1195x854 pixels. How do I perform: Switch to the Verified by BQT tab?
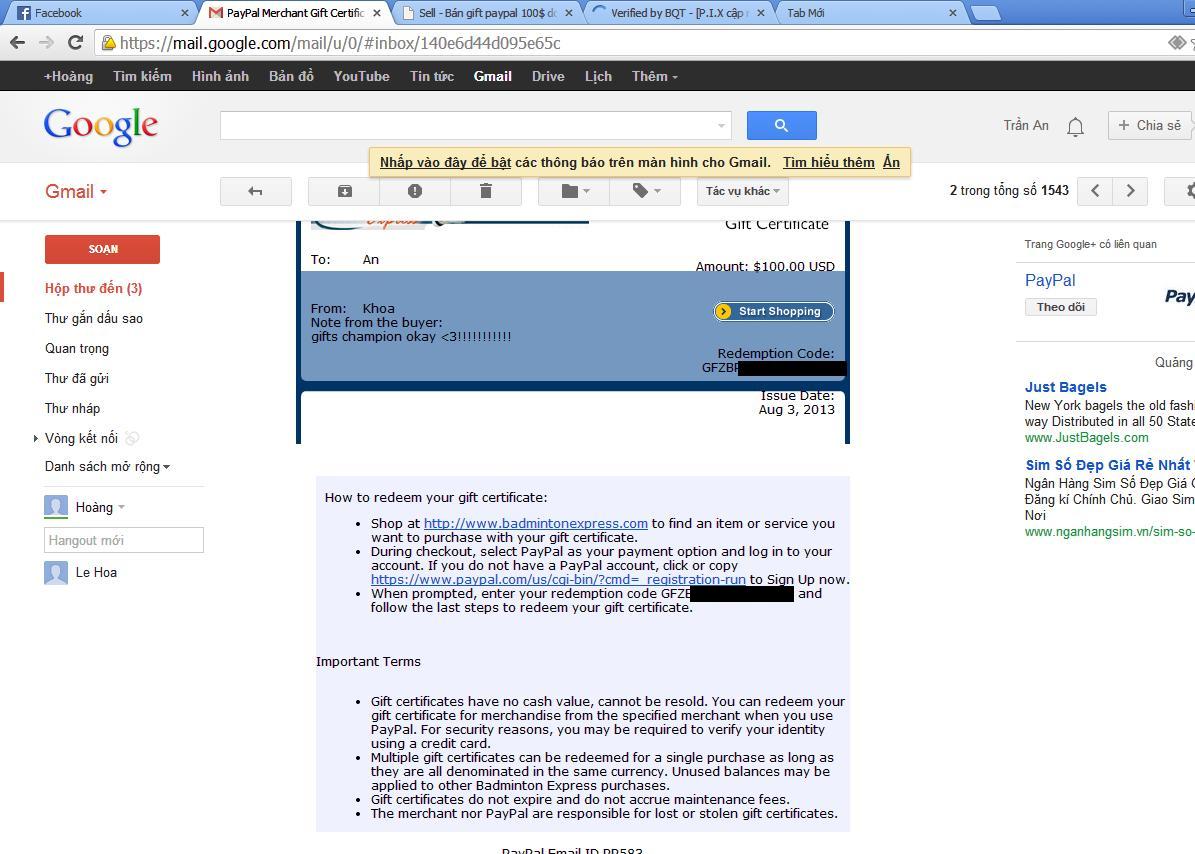(678, 13)
